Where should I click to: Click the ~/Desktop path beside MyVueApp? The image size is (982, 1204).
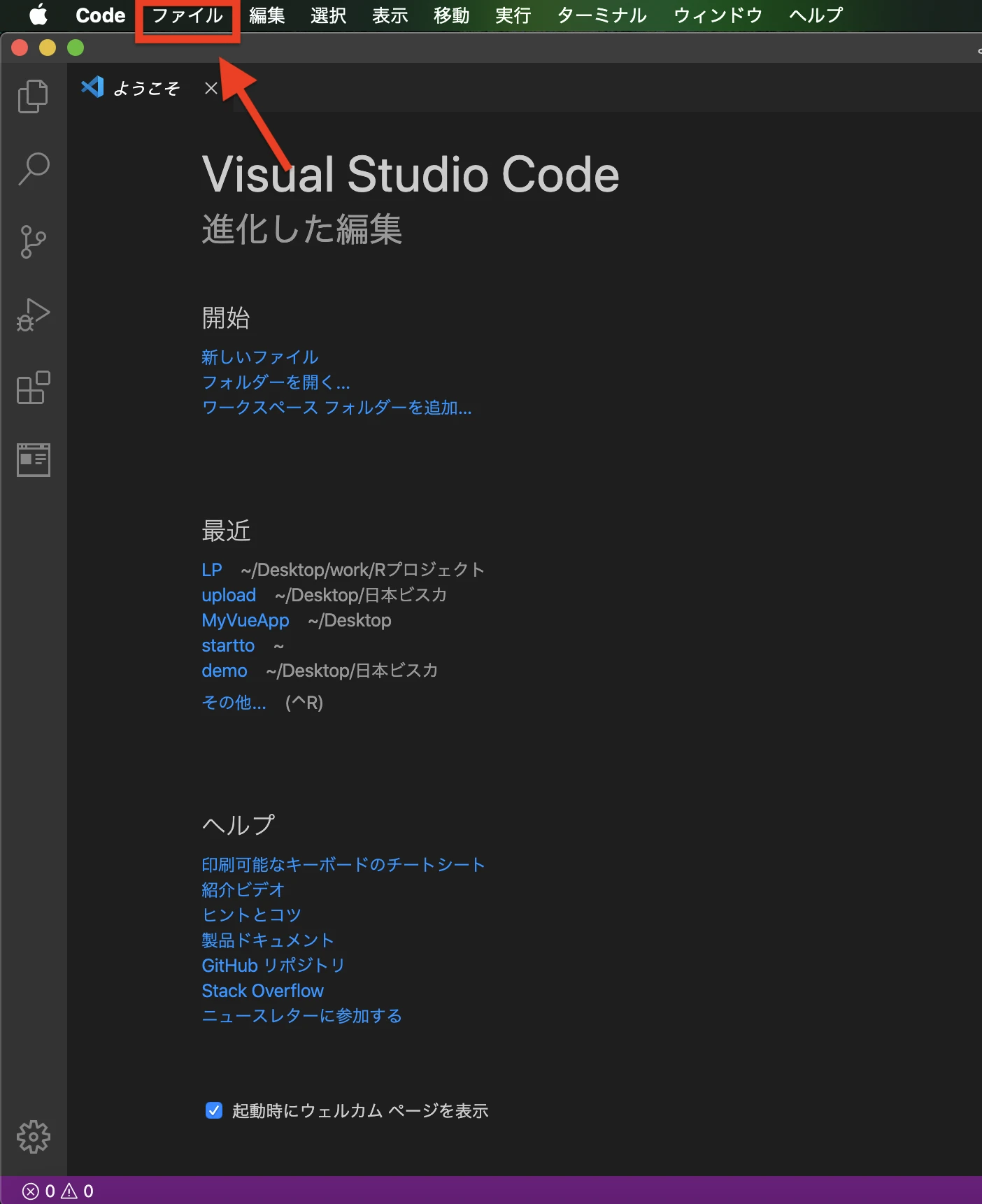(x=350, y=620)
